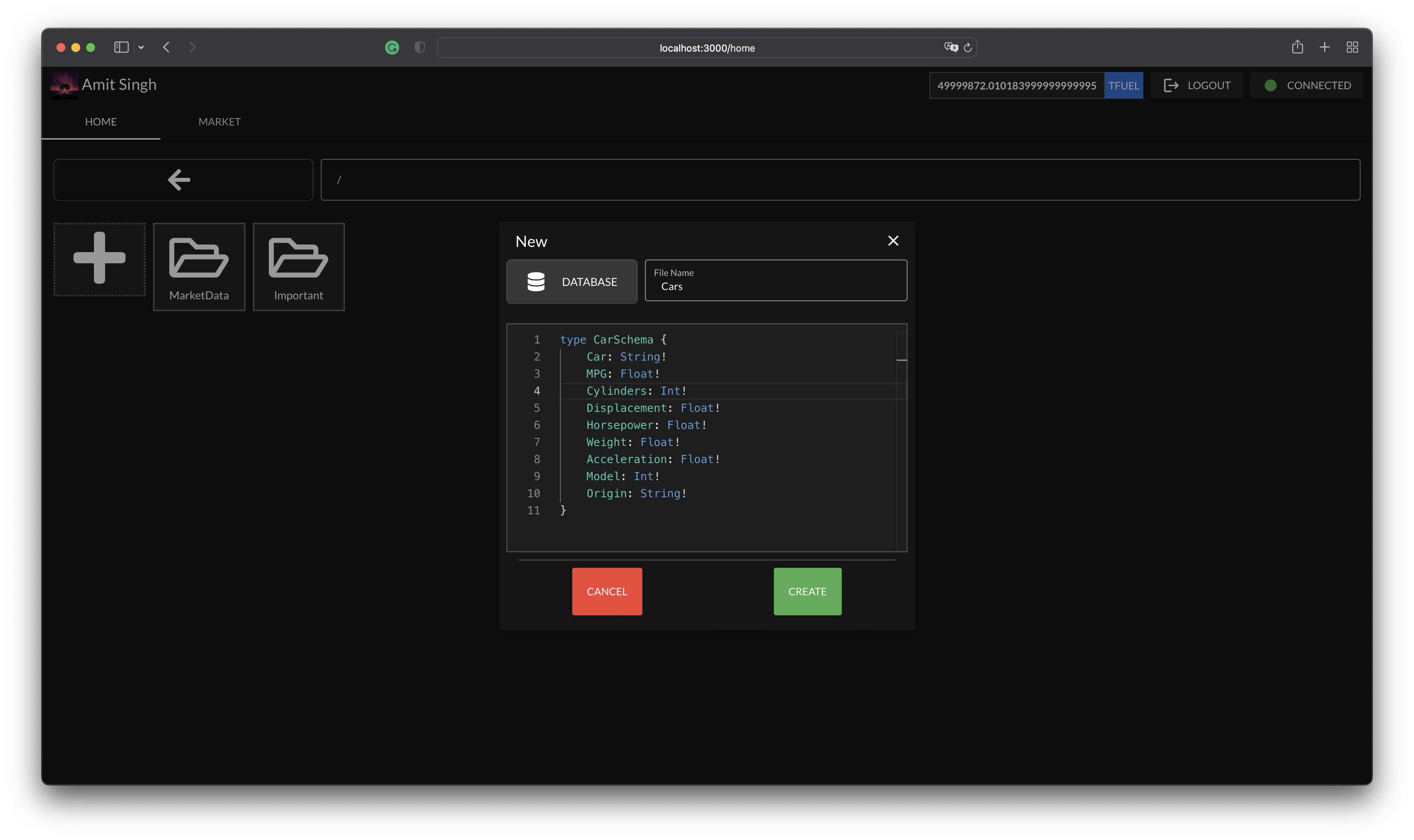Click the plus icon to add new item
The width and height of the screenshot is (1414, 840).
pyautogui.click(x=99, y=259)
